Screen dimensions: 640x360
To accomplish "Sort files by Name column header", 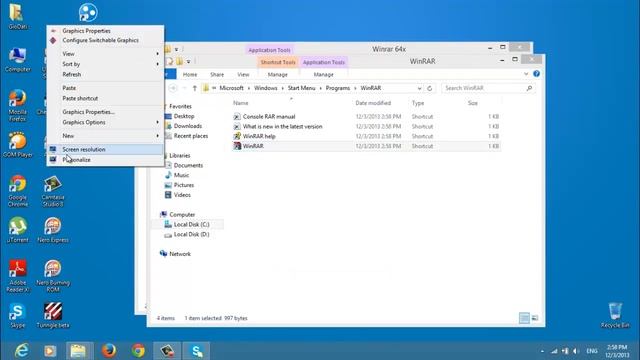I will coord(240,103).
